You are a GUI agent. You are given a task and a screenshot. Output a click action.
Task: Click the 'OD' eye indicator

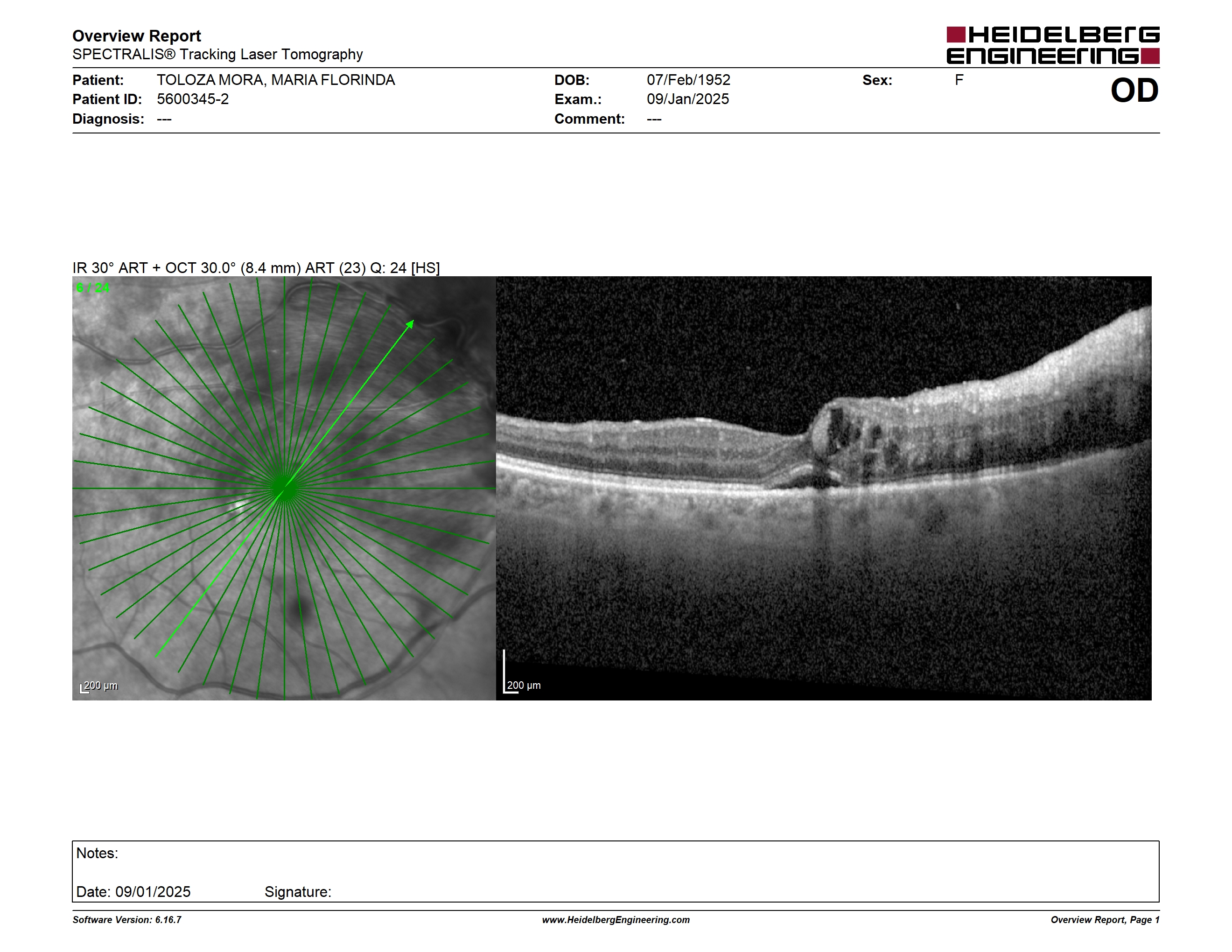(1134, 91)
